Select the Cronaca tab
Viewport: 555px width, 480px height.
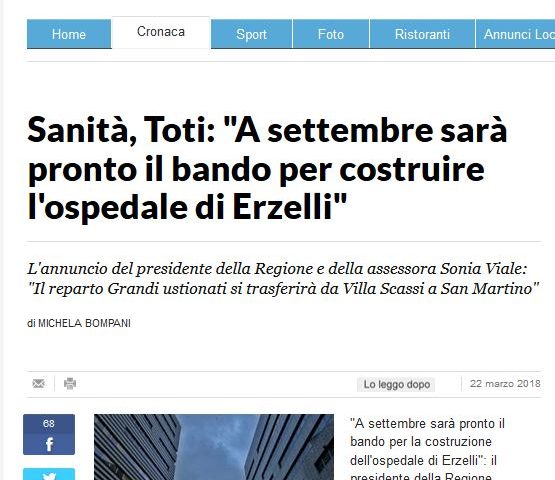pos(161,32)
